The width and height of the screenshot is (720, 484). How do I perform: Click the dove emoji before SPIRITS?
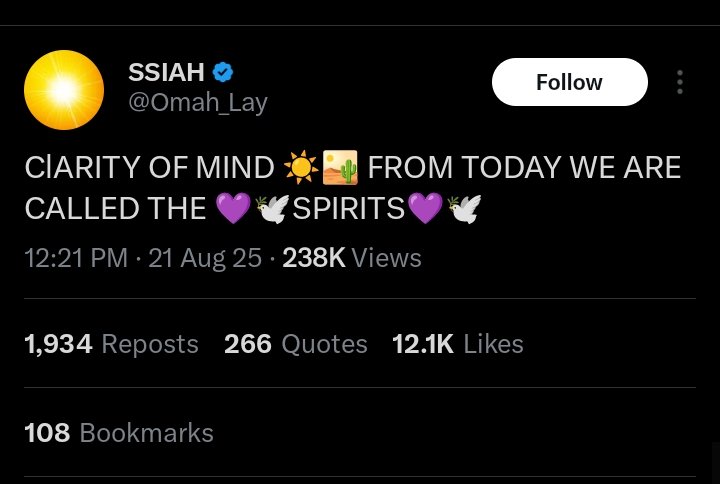(x=272, y=208)
